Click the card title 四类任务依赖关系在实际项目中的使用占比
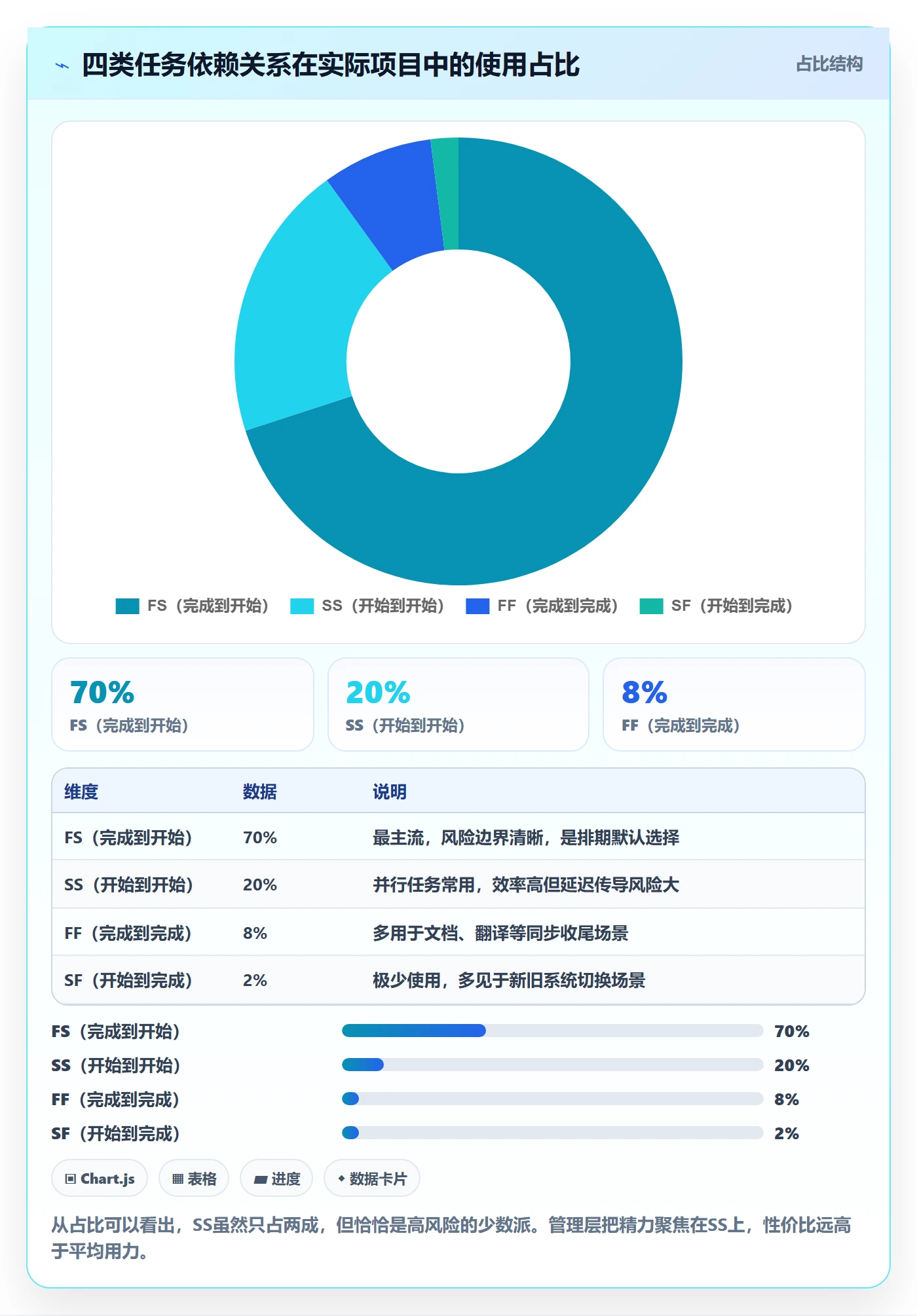This screenshot has height=1316, width=917. pos(331,65)
